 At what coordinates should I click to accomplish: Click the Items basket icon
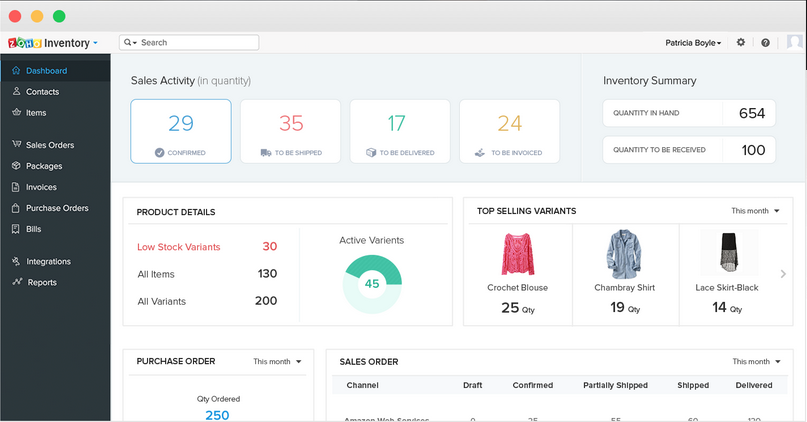[x=16, y=112]
